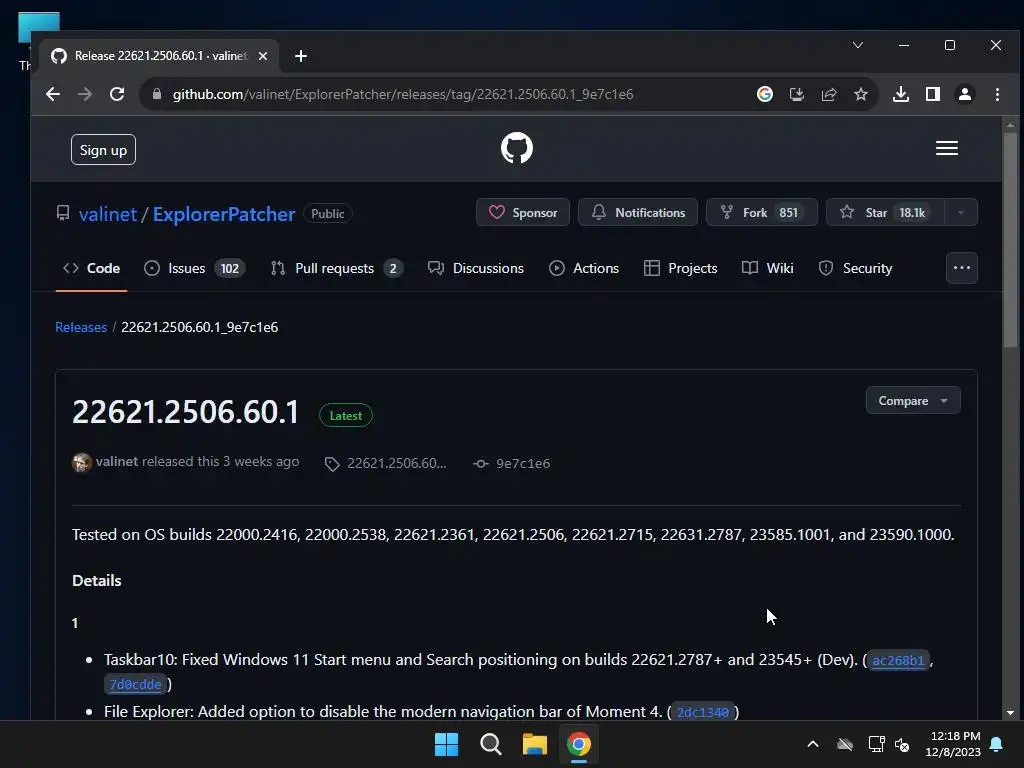Open notification center bell icon
This screenshot has height=768, width=1024.
point(997,744)
